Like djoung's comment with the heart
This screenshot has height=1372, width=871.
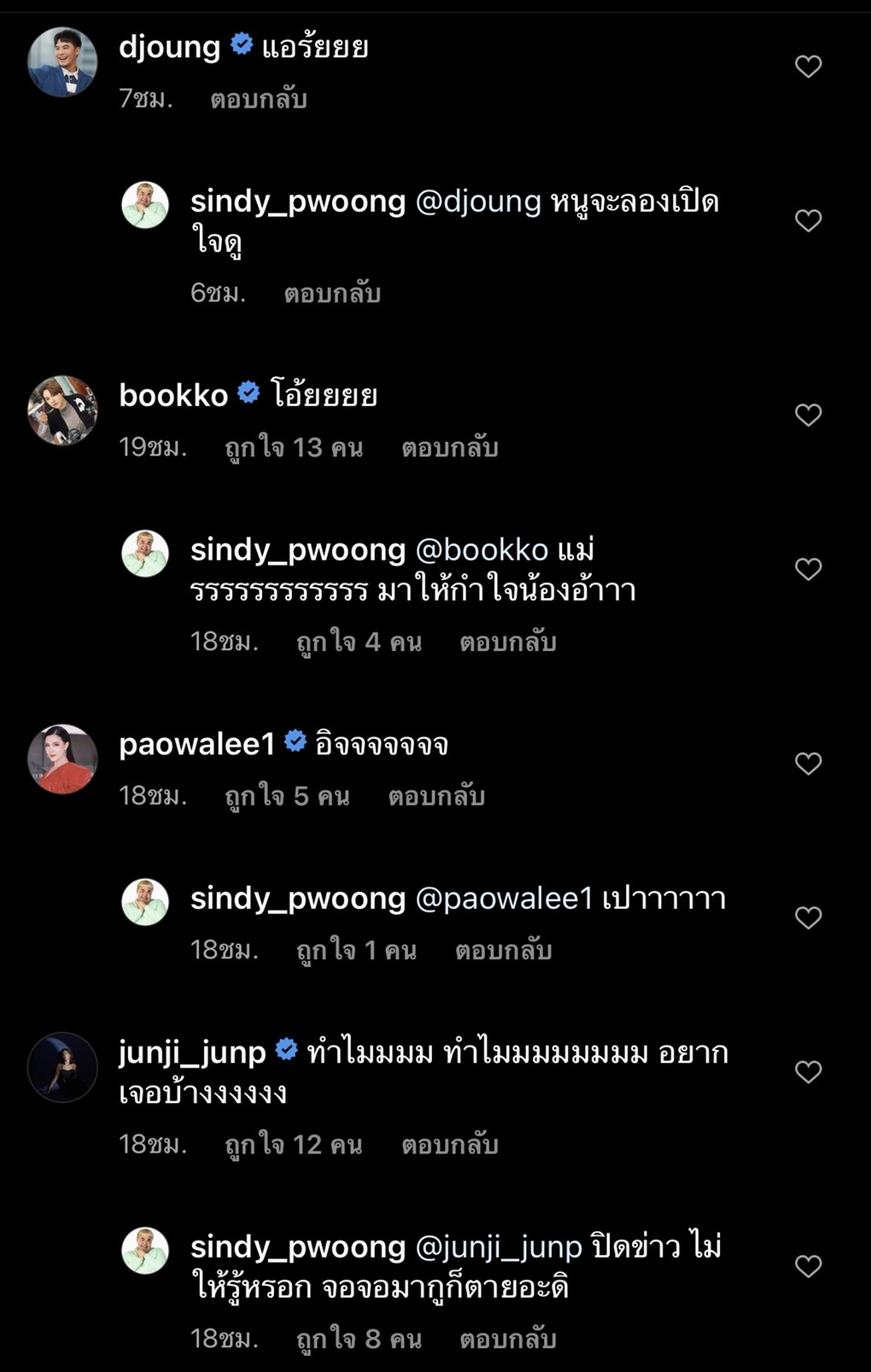coord(808,67)
